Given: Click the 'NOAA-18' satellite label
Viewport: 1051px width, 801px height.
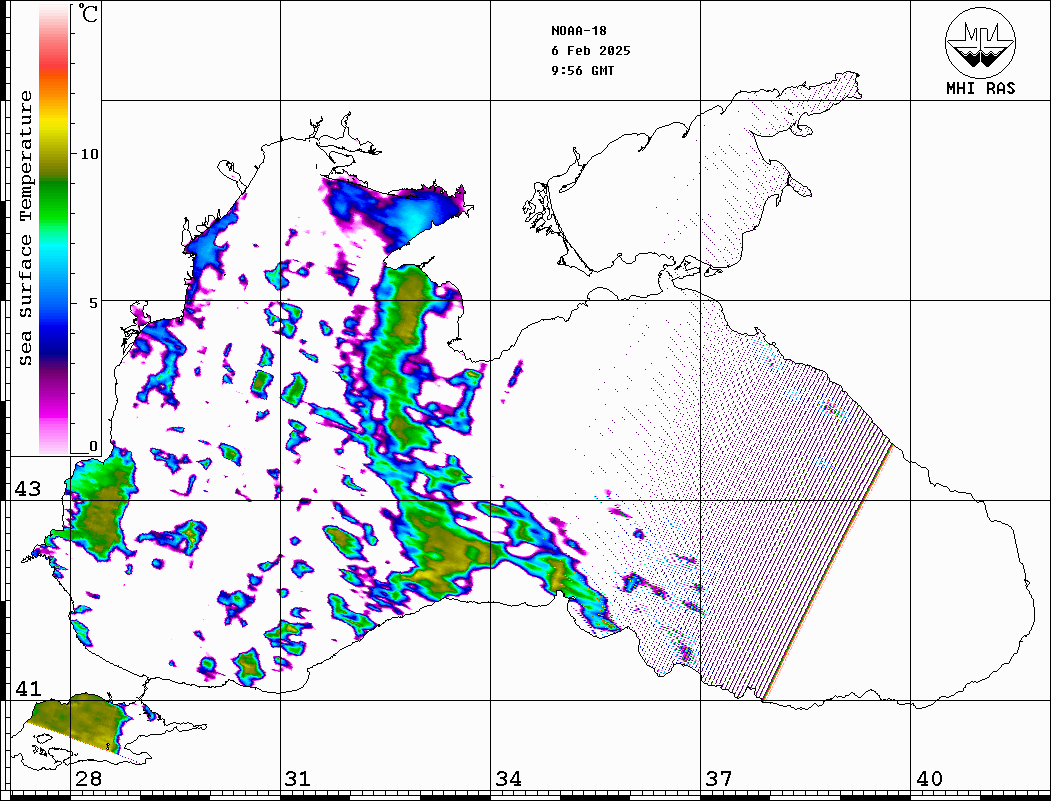Looking at the screenshot, I should pos(579,31).
